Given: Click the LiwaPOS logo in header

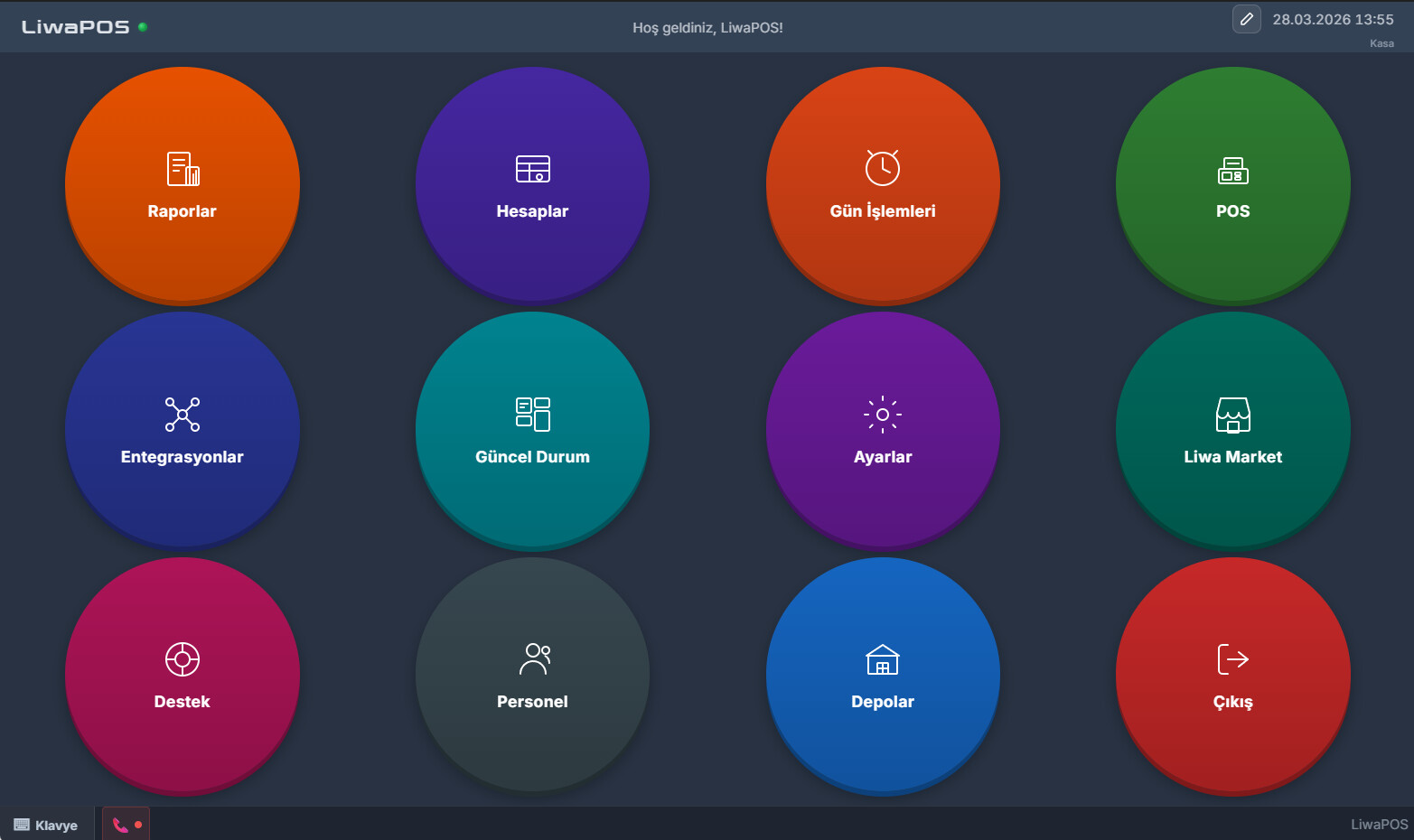Looking at the screenshot, I should pos(75,27).
